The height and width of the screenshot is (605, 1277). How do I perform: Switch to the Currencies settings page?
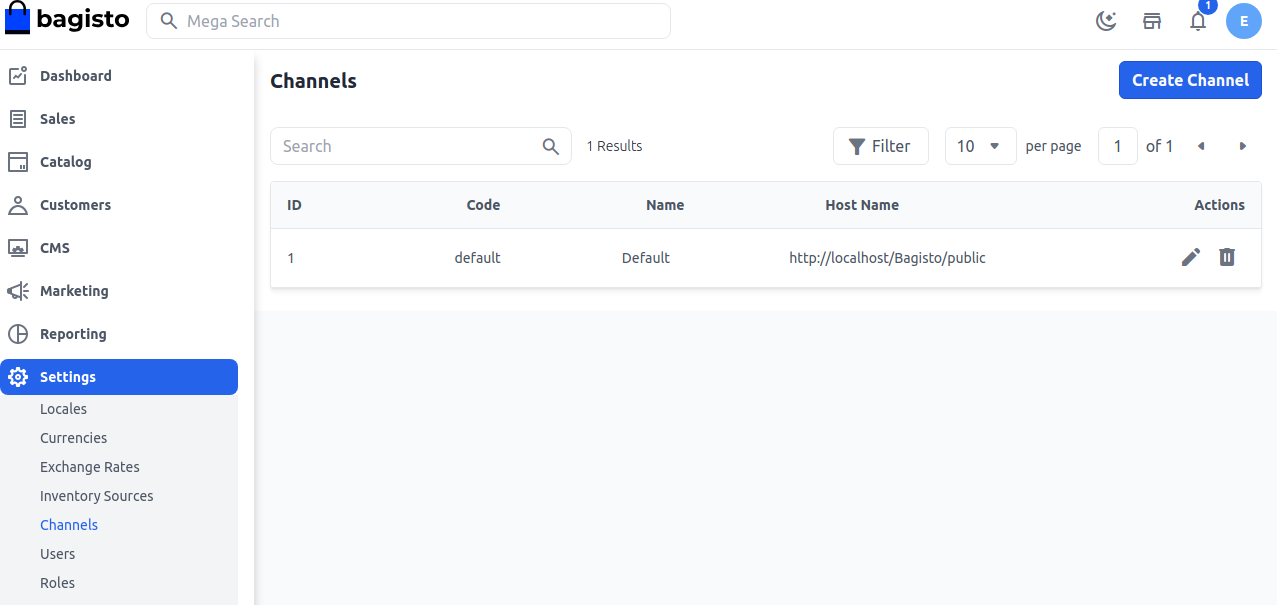73,437
